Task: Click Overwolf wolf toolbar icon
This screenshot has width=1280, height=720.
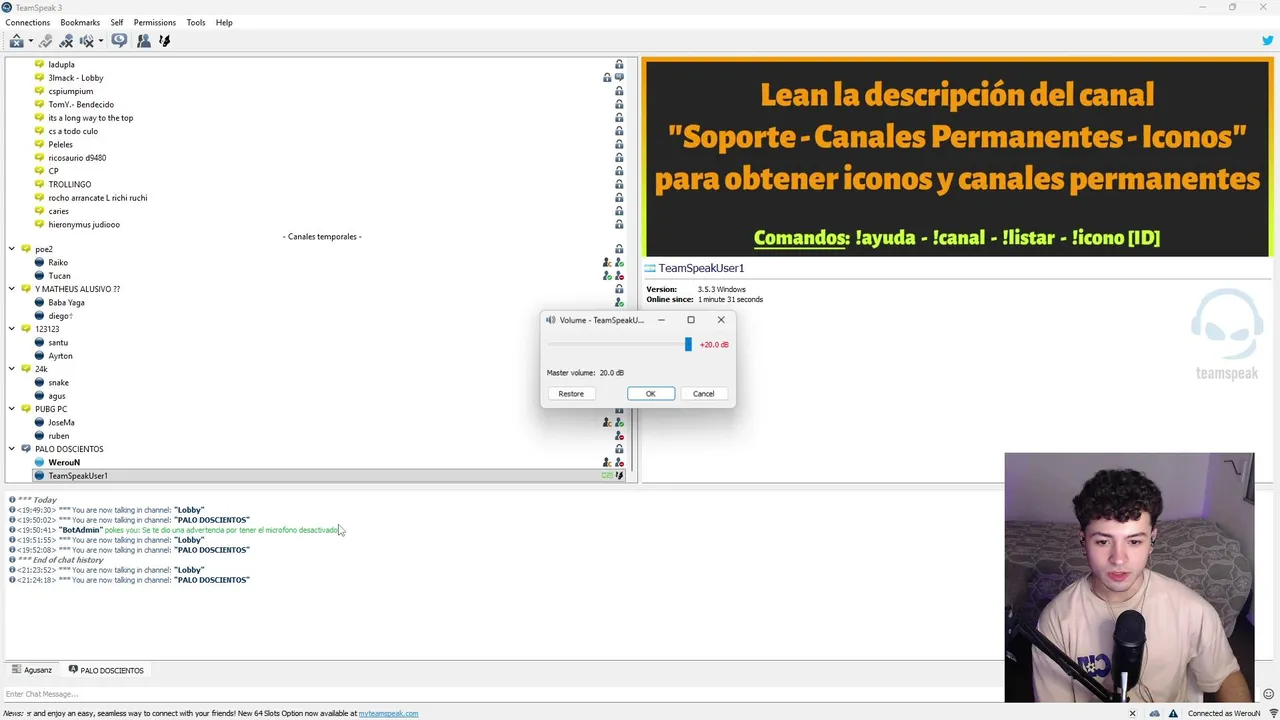Action: pyautogui.click(x=165, y=41)
